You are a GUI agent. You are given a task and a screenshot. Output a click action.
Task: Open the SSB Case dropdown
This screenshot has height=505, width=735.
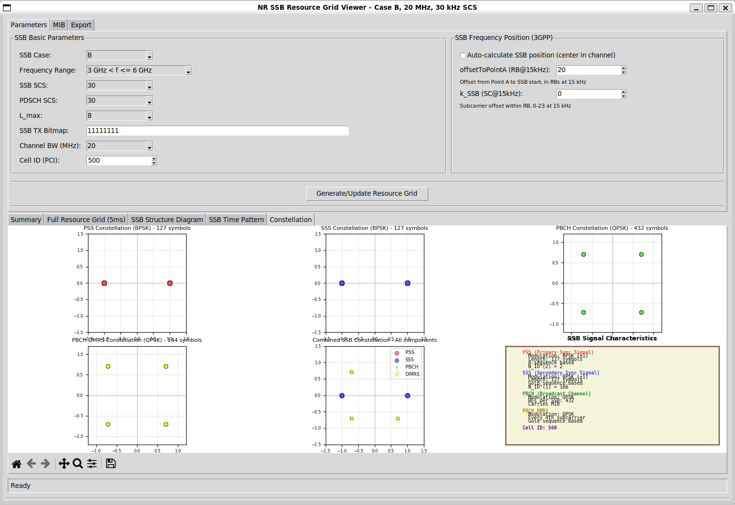point(120,55)
